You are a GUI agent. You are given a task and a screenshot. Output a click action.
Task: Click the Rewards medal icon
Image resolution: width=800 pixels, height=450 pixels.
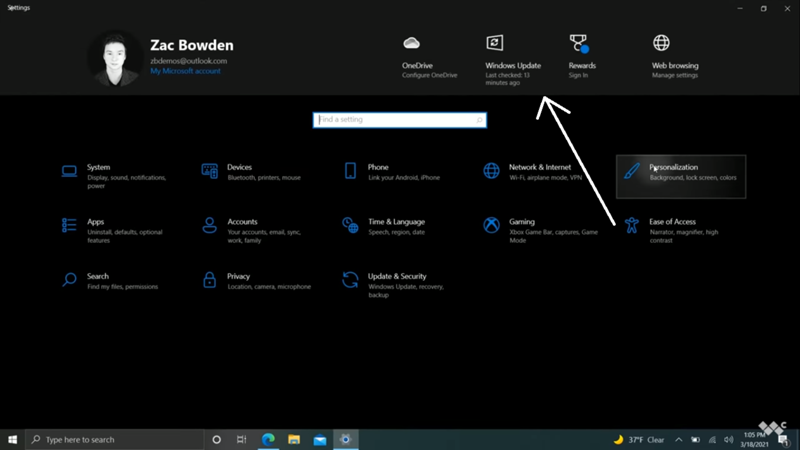579,43
